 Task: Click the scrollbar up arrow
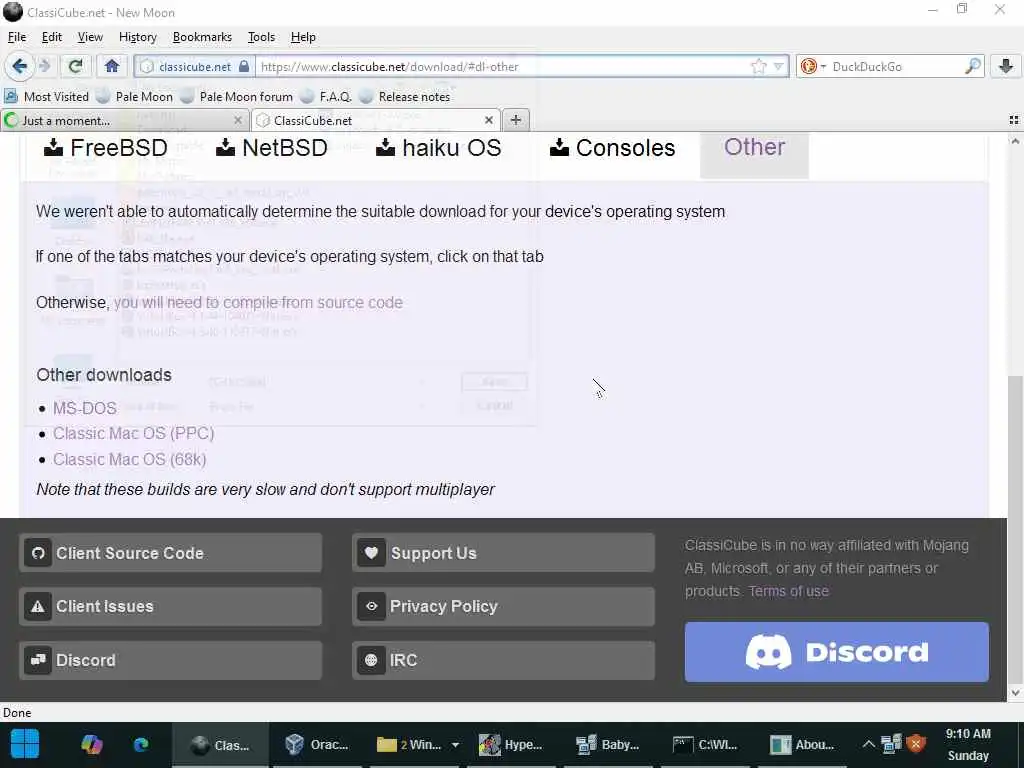pos(1015,141)
